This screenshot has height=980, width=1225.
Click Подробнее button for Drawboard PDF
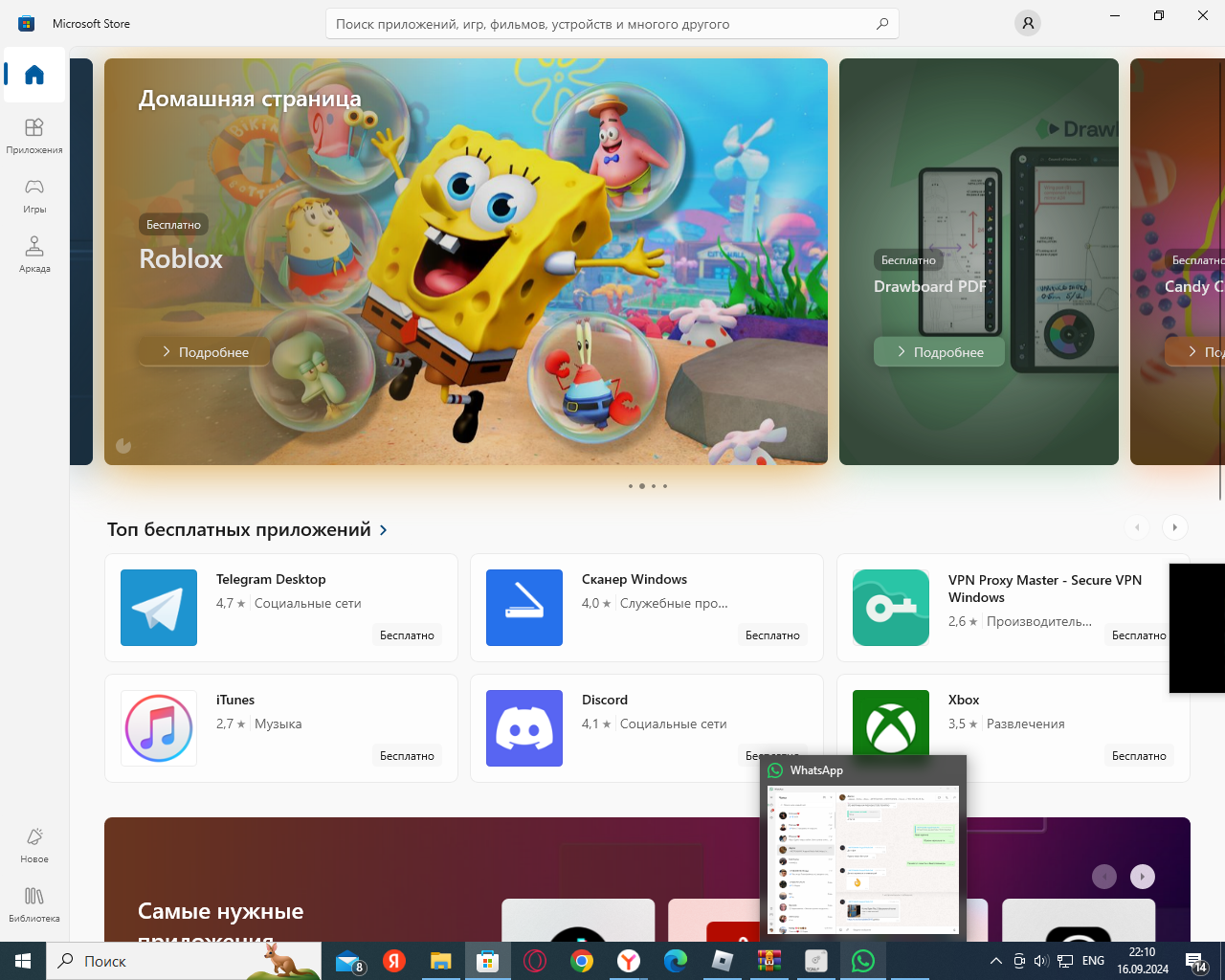pyautogui.click(x=940, y=352)
